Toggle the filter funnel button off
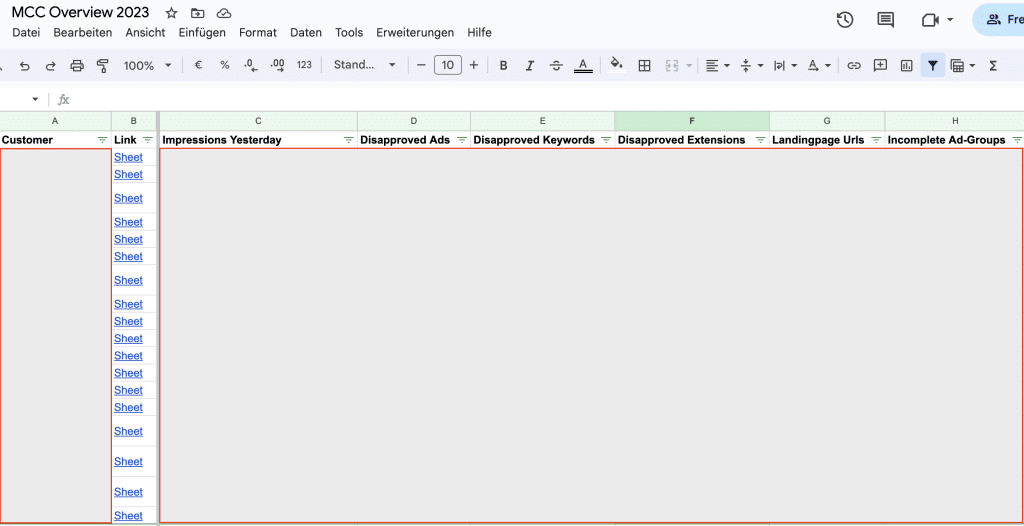This screenshot has height=526, width=1024. click(932, 65)
